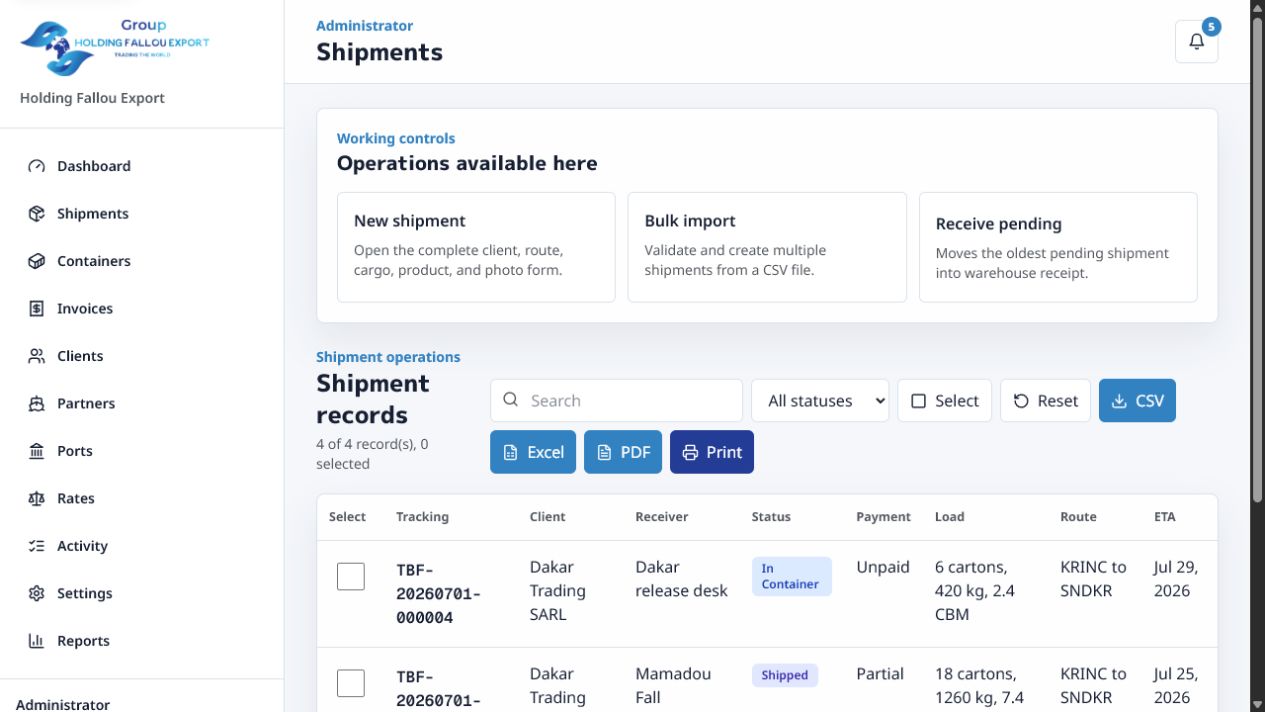Click the printer icon on Print button

pyautogui.click(x=690, y=453)
